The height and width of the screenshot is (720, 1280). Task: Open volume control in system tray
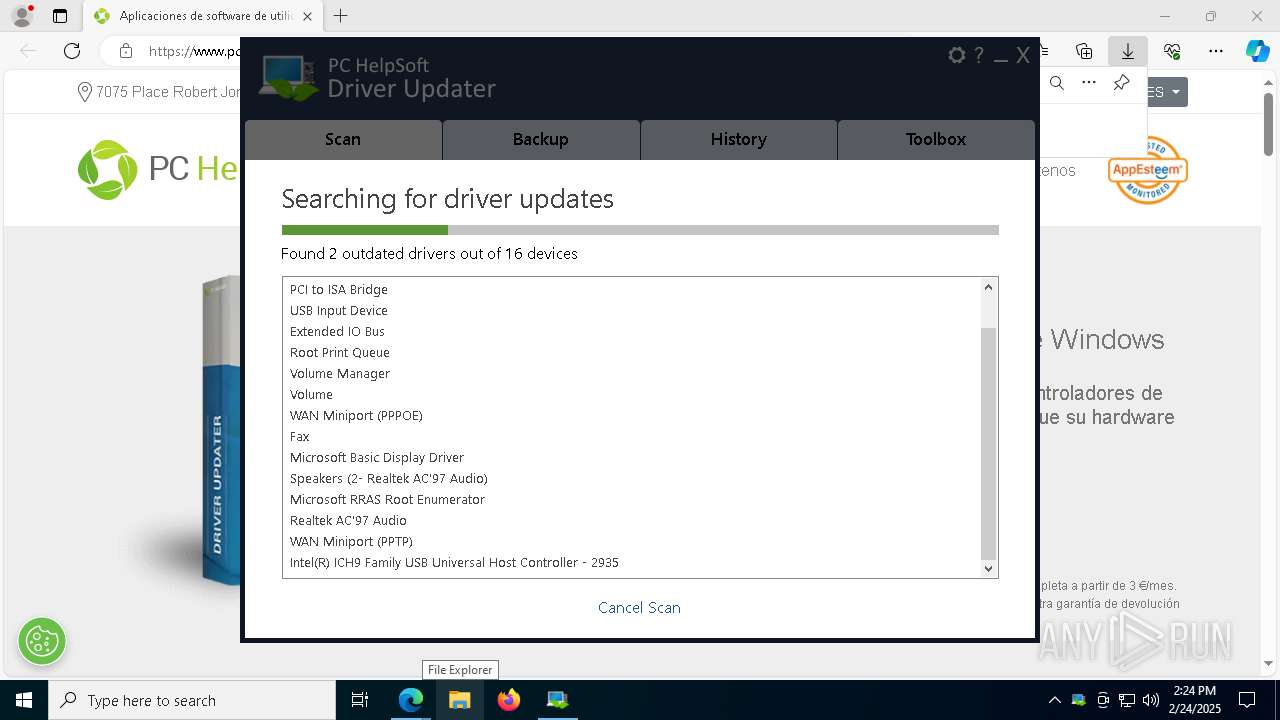(1150, 700)
